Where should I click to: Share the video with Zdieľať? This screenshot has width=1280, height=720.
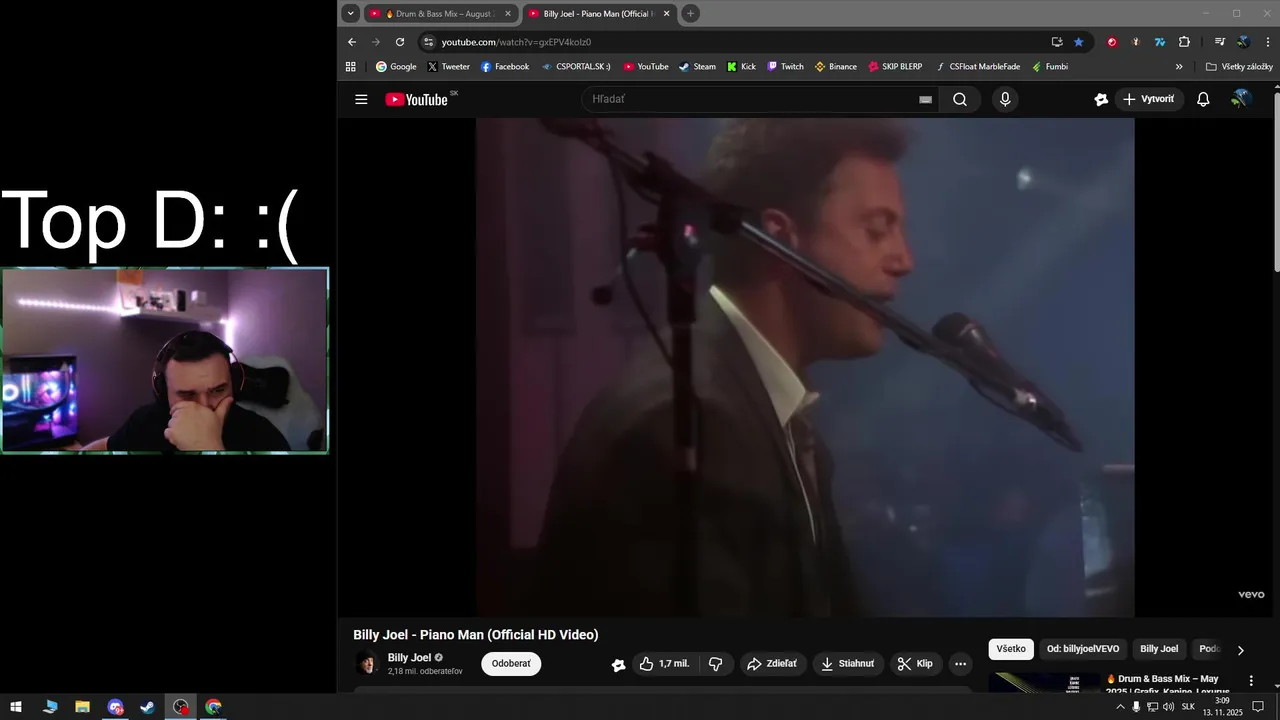pyautogui.click(x=772, y=664)
